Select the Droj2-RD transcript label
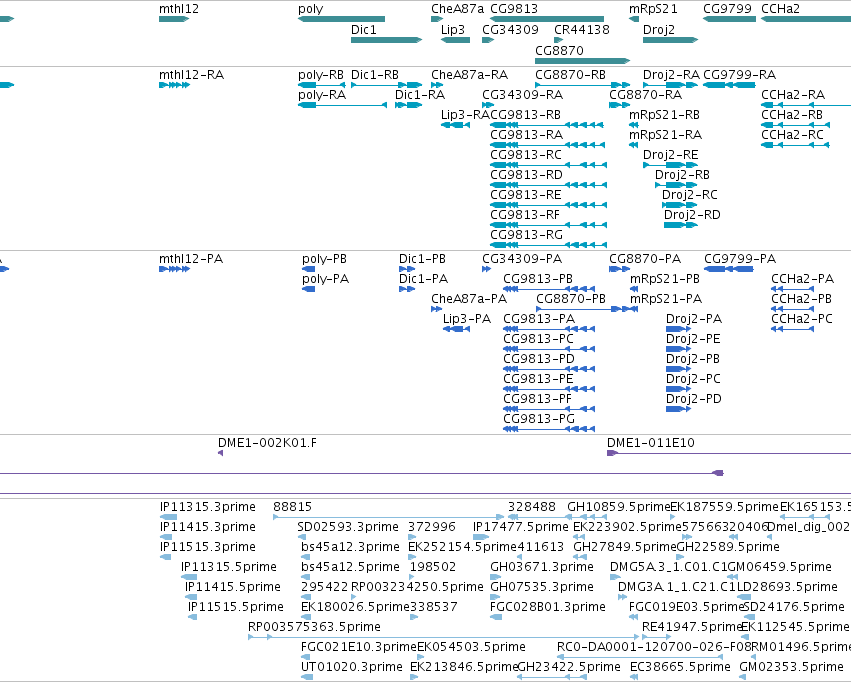Screen dimensions: 851x682 click(692, 215)
